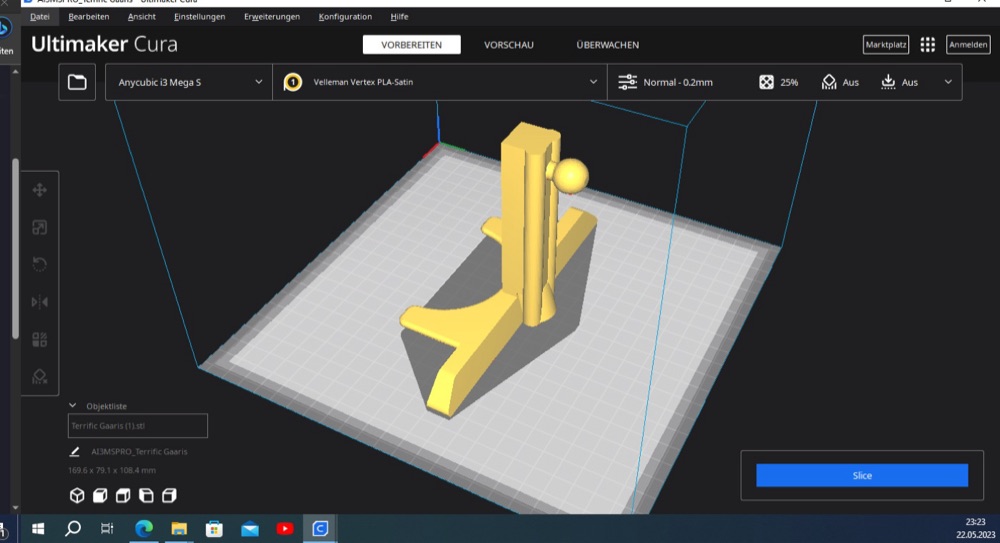Click Cura icon in taskbar
The height and width of the screenshot is (543, 1000).
pyautogui.click(x=320, y=528)
